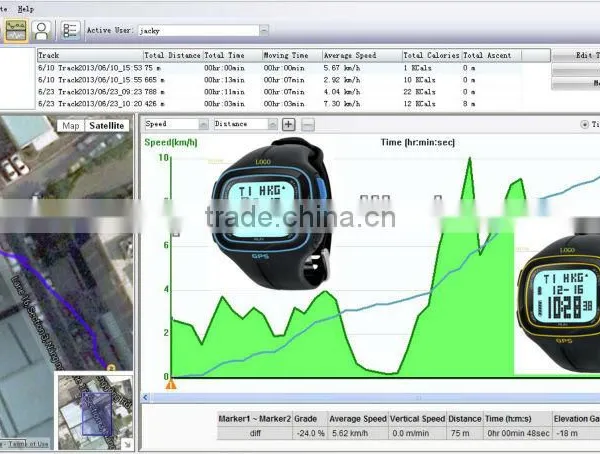Click the Marker1 ~ Marker2 header cell
Screen dimensions: 600x454
coord(255,419)
